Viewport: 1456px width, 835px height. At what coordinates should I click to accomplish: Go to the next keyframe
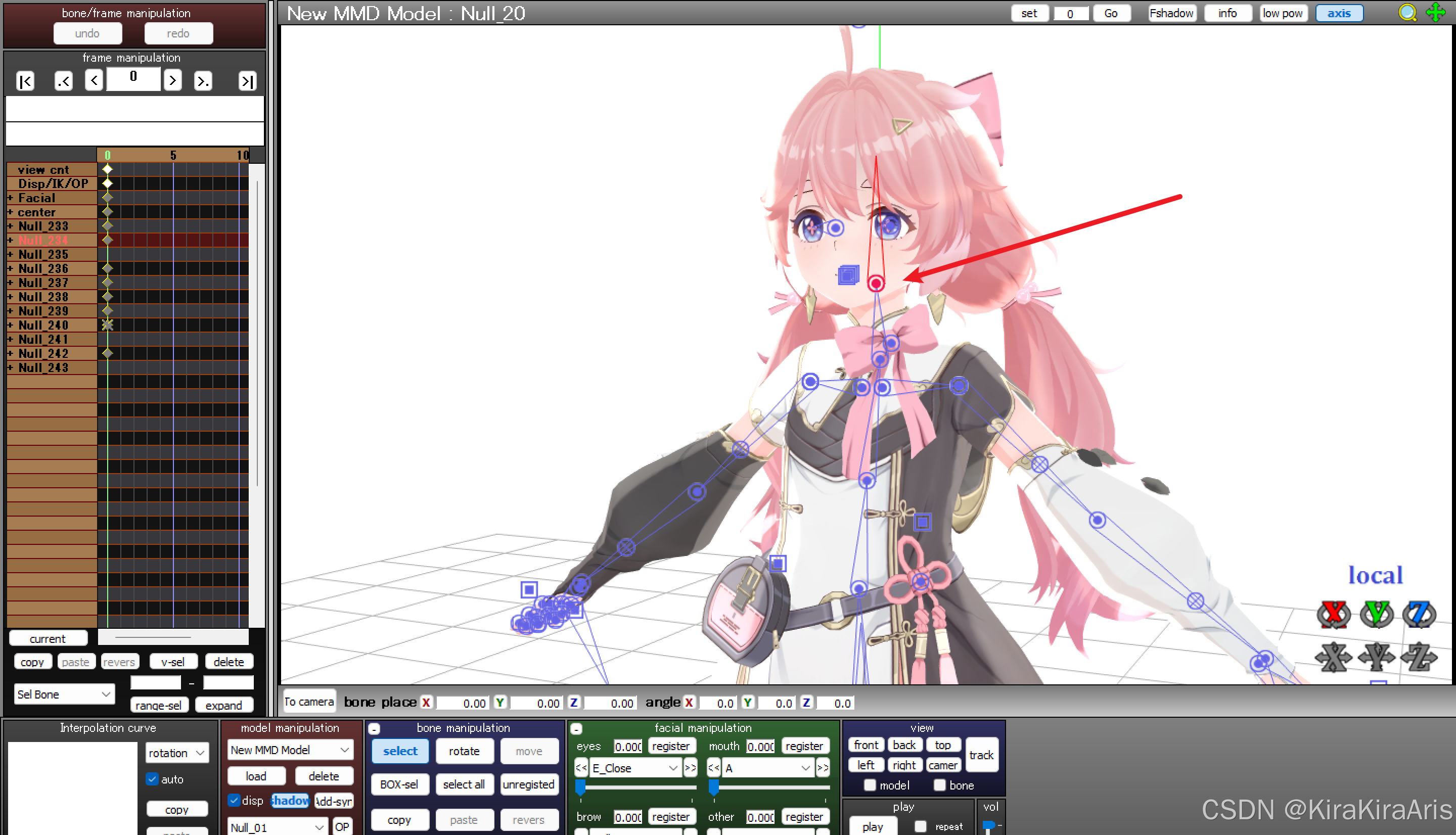(202, 81)
